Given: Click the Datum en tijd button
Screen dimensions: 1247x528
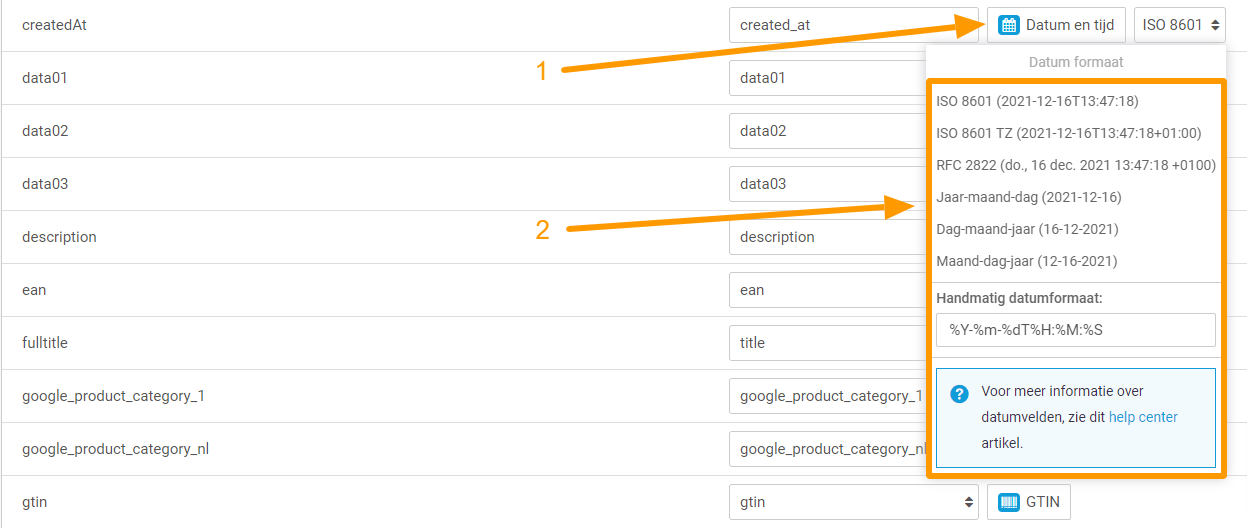Looking at the screenshot, I should coord(1057,25).
